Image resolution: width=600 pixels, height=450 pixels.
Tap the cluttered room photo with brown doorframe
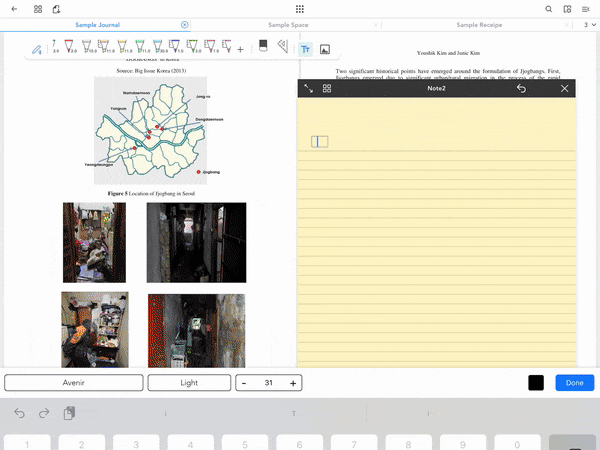click(x=94, y=243)
